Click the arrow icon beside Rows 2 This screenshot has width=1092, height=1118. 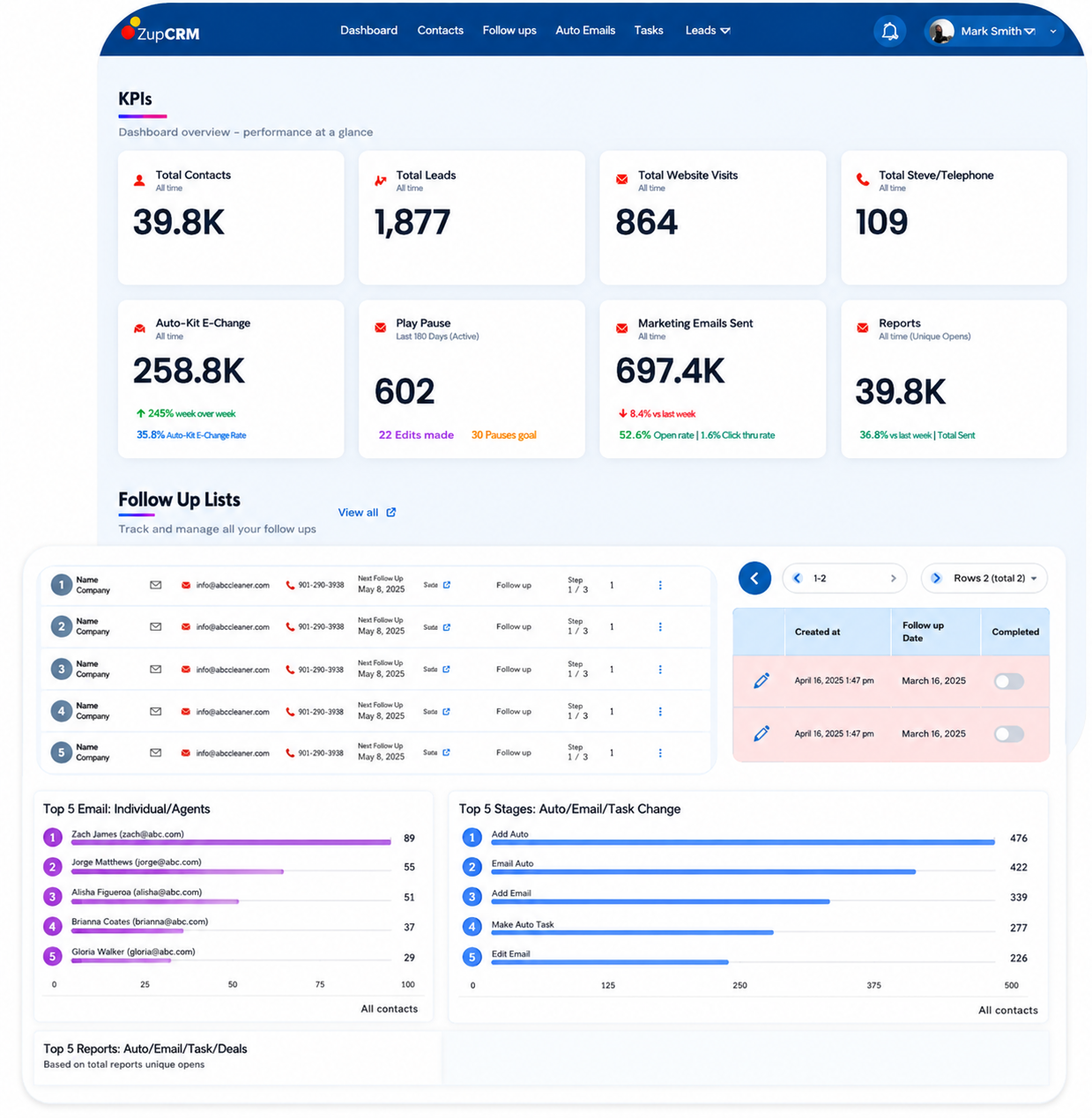[936, 578]
